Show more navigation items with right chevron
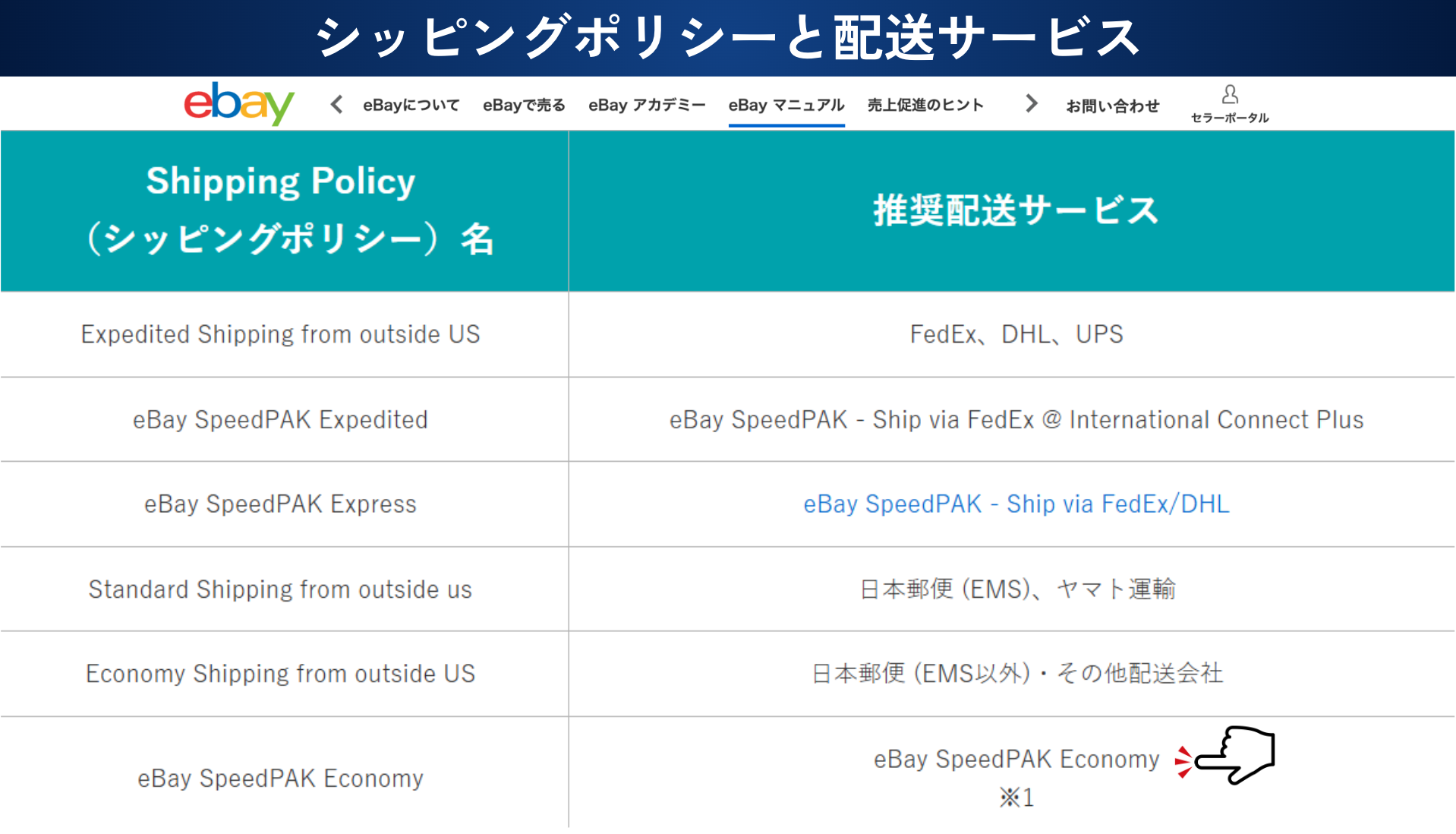Viewport: 1456px width, 834px height. point(1030,103)
